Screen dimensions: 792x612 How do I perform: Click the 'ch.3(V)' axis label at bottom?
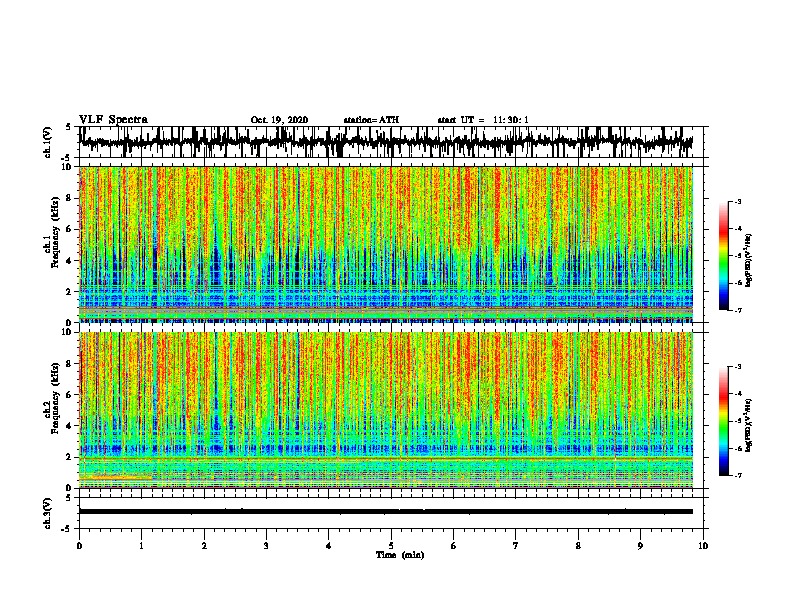pos(47,513)
